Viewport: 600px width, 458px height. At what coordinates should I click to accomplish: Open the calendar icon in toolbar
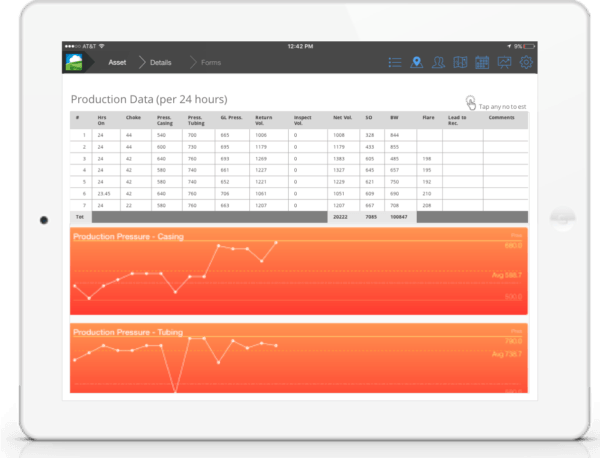click(482, 62)
